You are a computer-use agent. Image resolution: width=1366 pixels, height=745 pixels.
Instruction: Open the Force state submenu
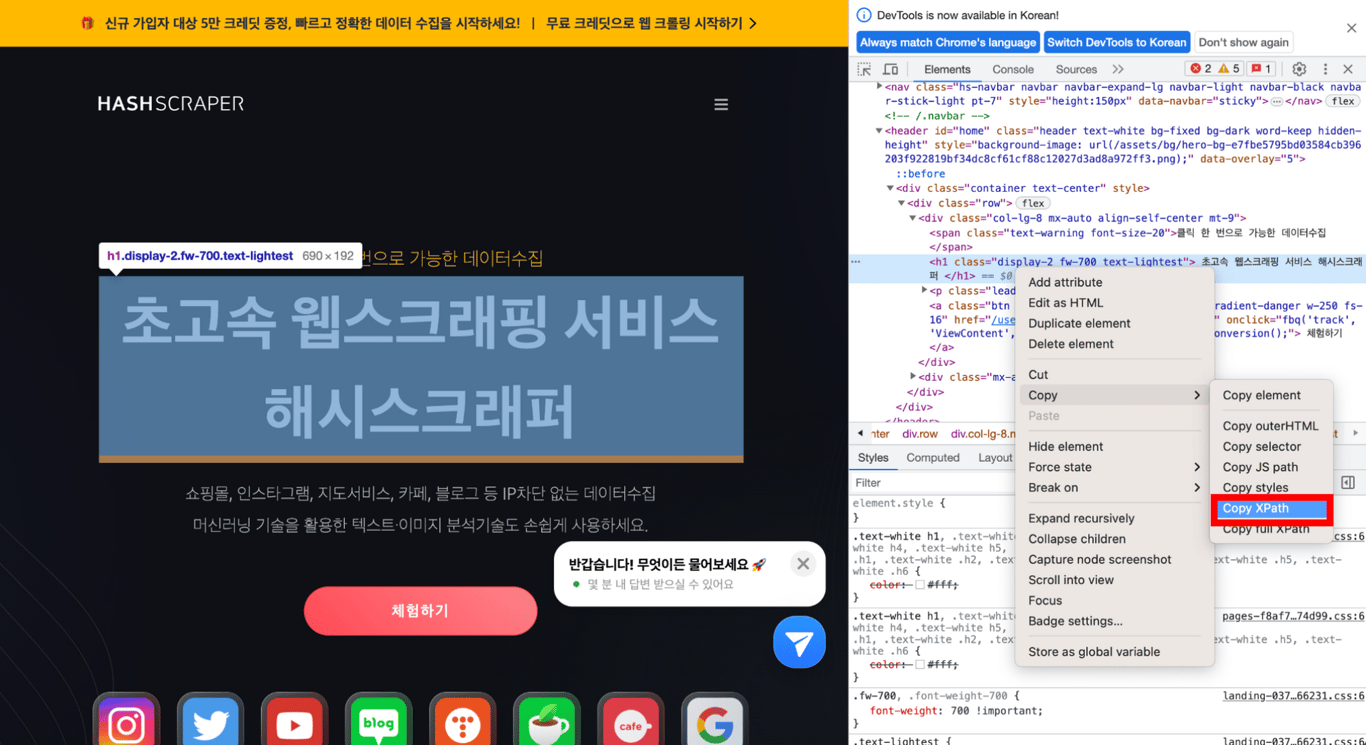click(x=1114, y=467)
